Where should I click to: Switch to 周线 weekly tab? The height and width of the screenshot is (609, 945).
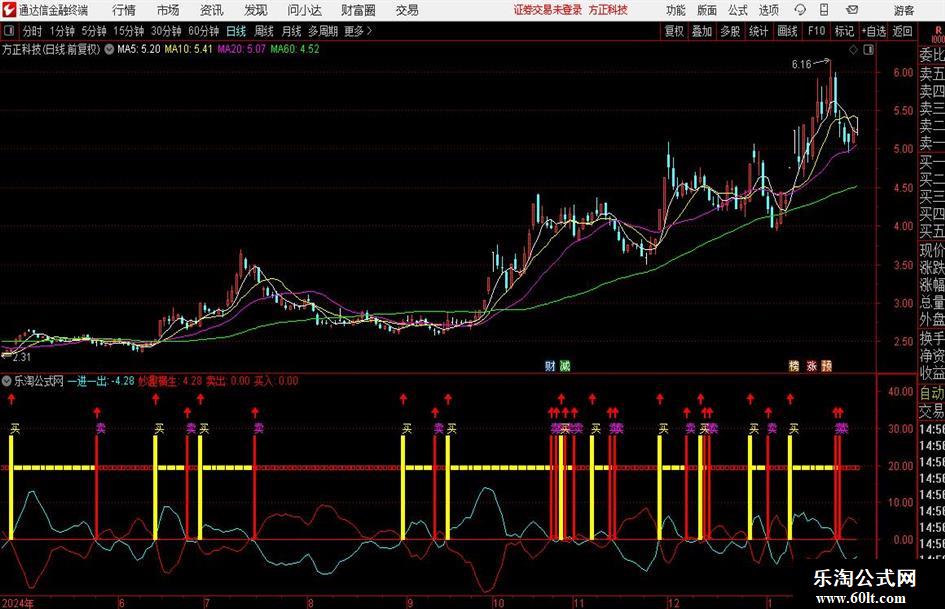coord(263,31)
